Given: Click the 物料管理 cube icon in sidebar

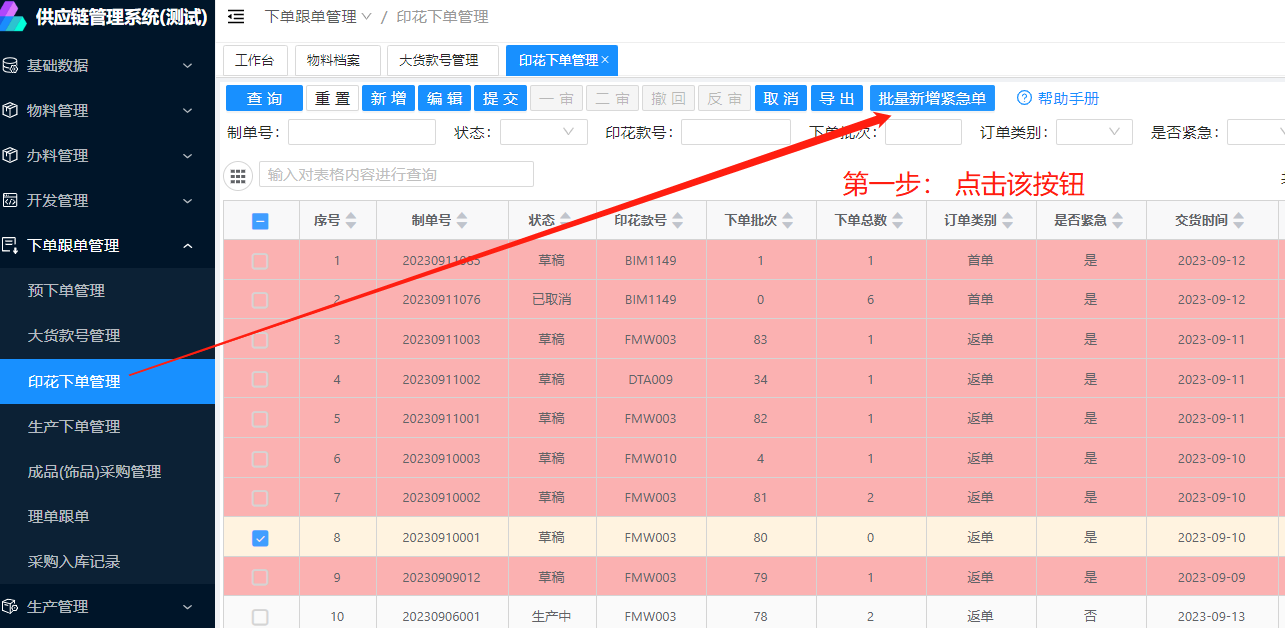Looking at the screenshot, I should [11, 110].
